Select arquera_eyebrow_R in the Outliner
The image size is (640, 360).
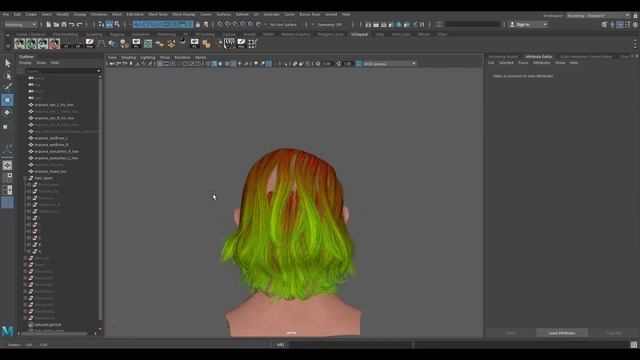tap(51, 144)
